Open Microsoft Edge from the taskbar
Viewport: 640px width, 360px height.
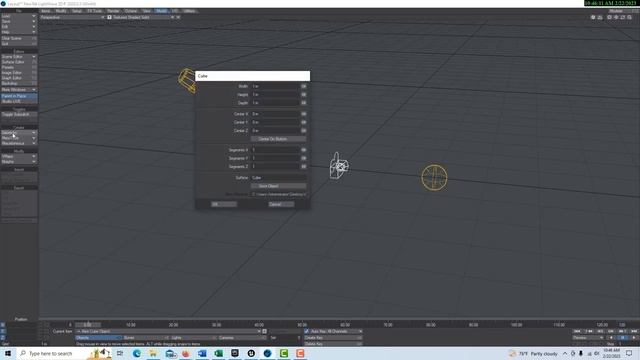(136, 353)
